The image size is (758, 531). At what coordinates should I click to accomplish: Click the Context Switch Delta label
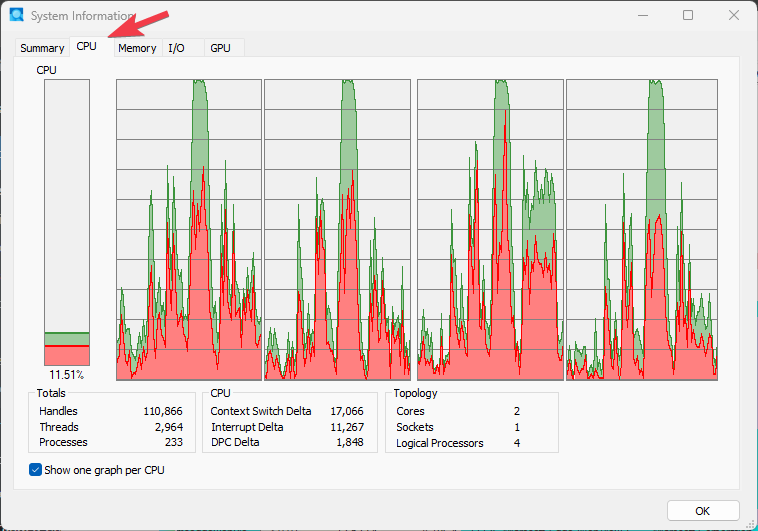pyautogui.click(x=261, y=411)
